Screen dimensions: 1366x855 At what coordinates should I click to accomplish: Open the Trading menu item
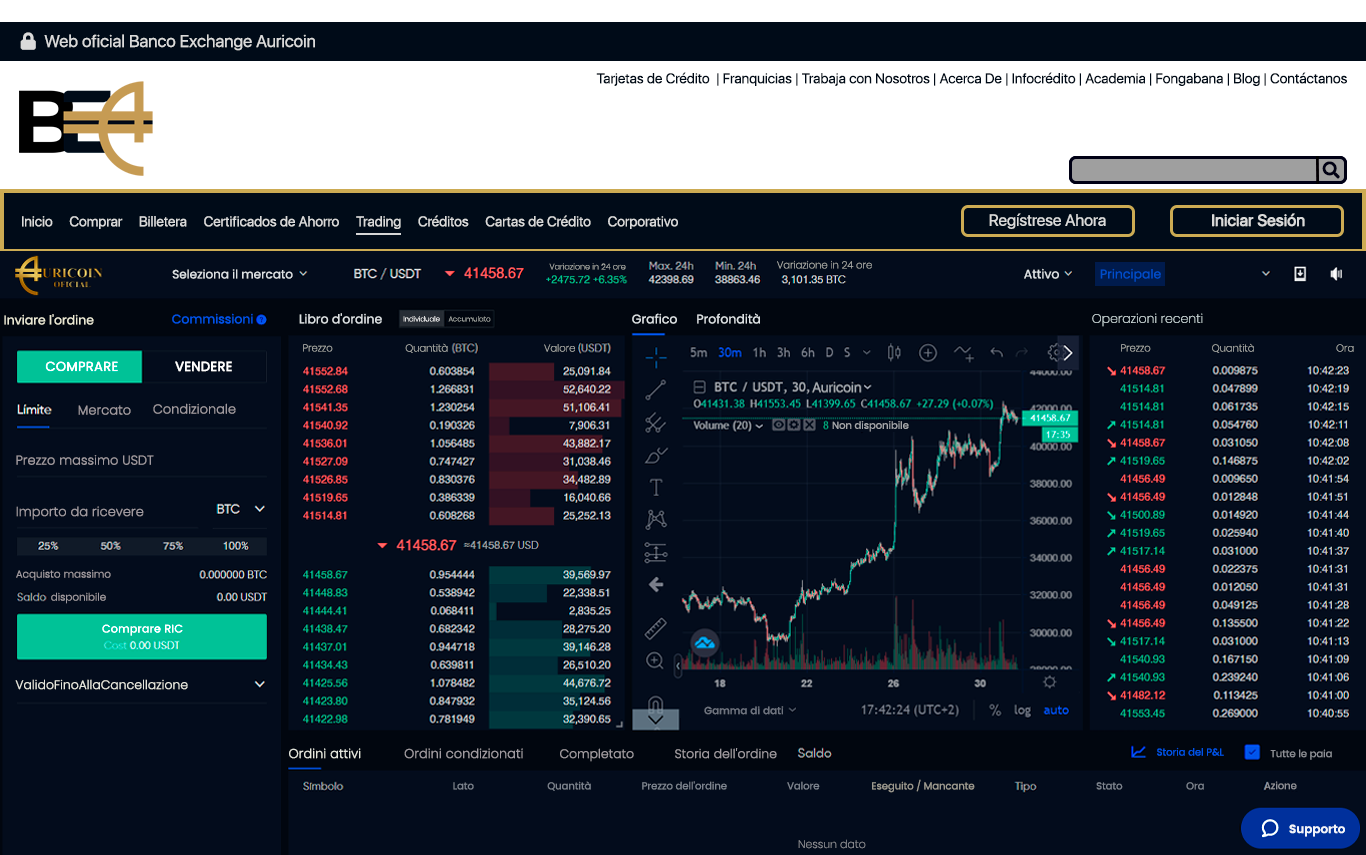378,222
